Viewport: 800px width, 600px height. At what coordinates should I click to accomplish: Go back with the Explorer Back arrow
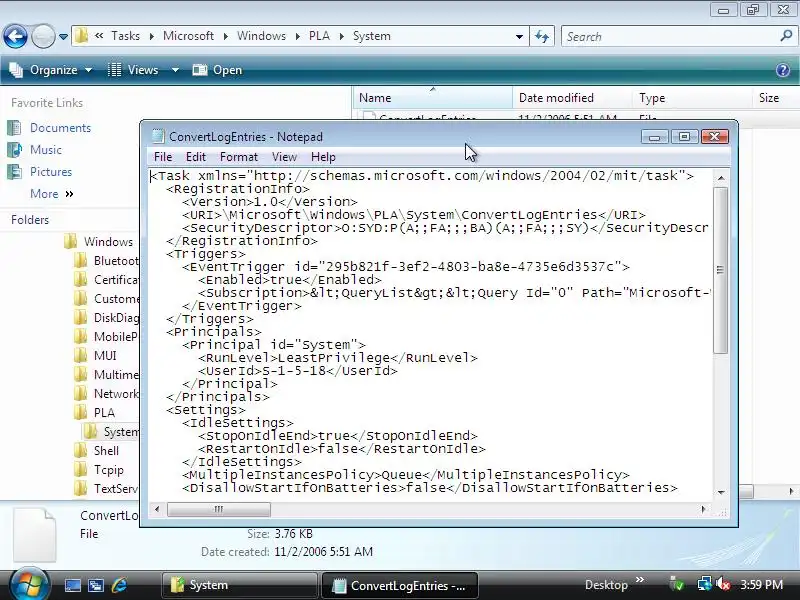(x=15, y=36)
